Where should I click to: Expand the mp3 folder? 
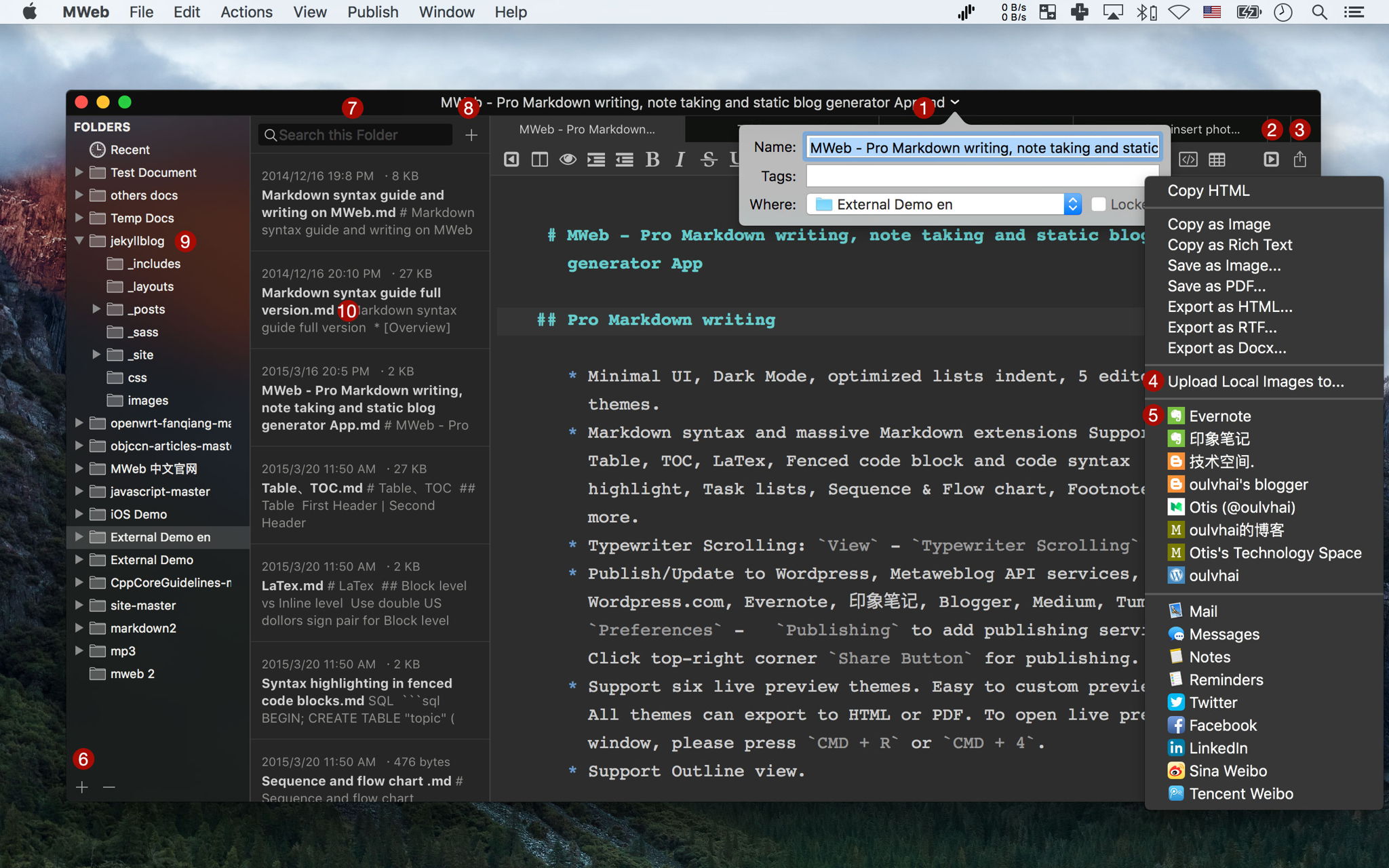point(79,651)
